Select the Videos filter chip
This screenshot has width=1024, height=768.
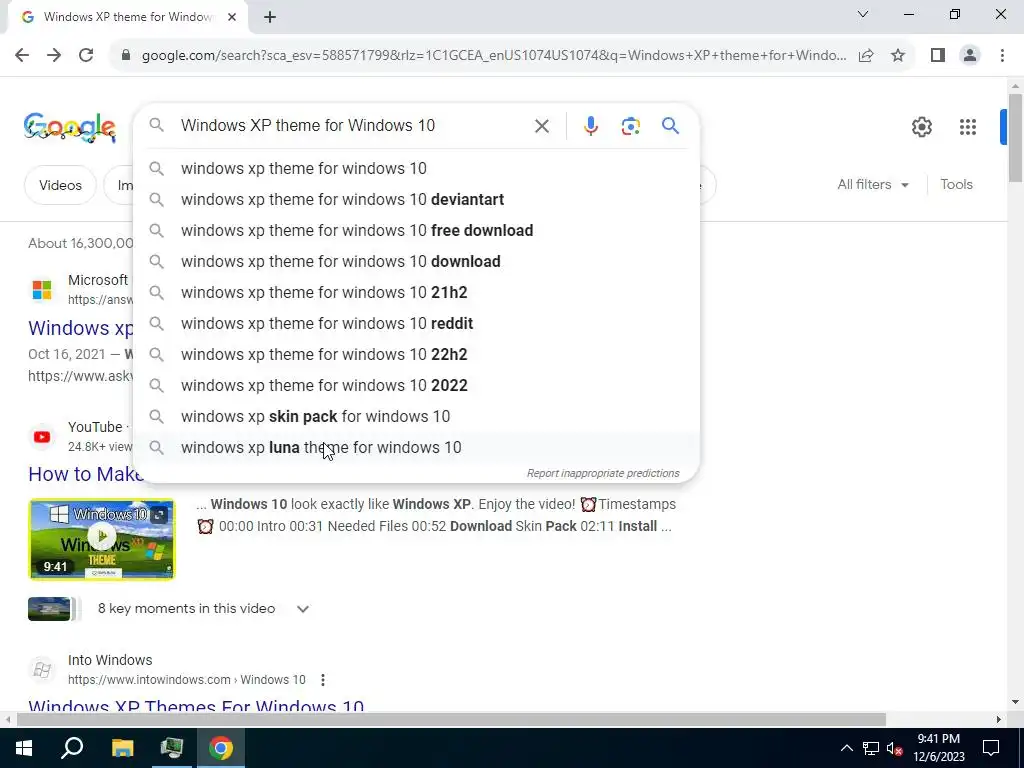click(x=60, y=185)
